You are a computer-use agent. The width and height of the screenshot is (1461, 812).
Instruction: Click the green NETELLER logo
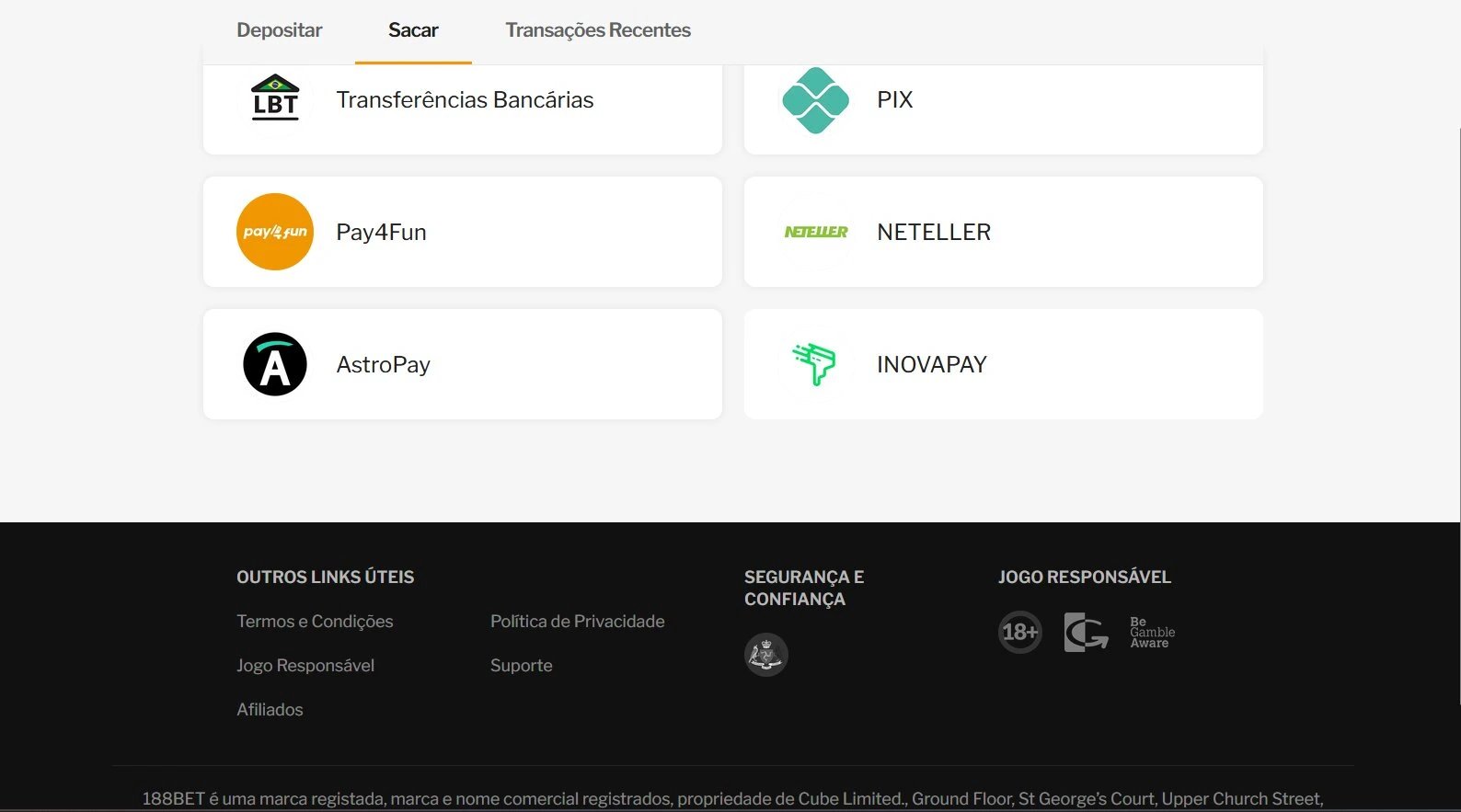click(816, 232)
